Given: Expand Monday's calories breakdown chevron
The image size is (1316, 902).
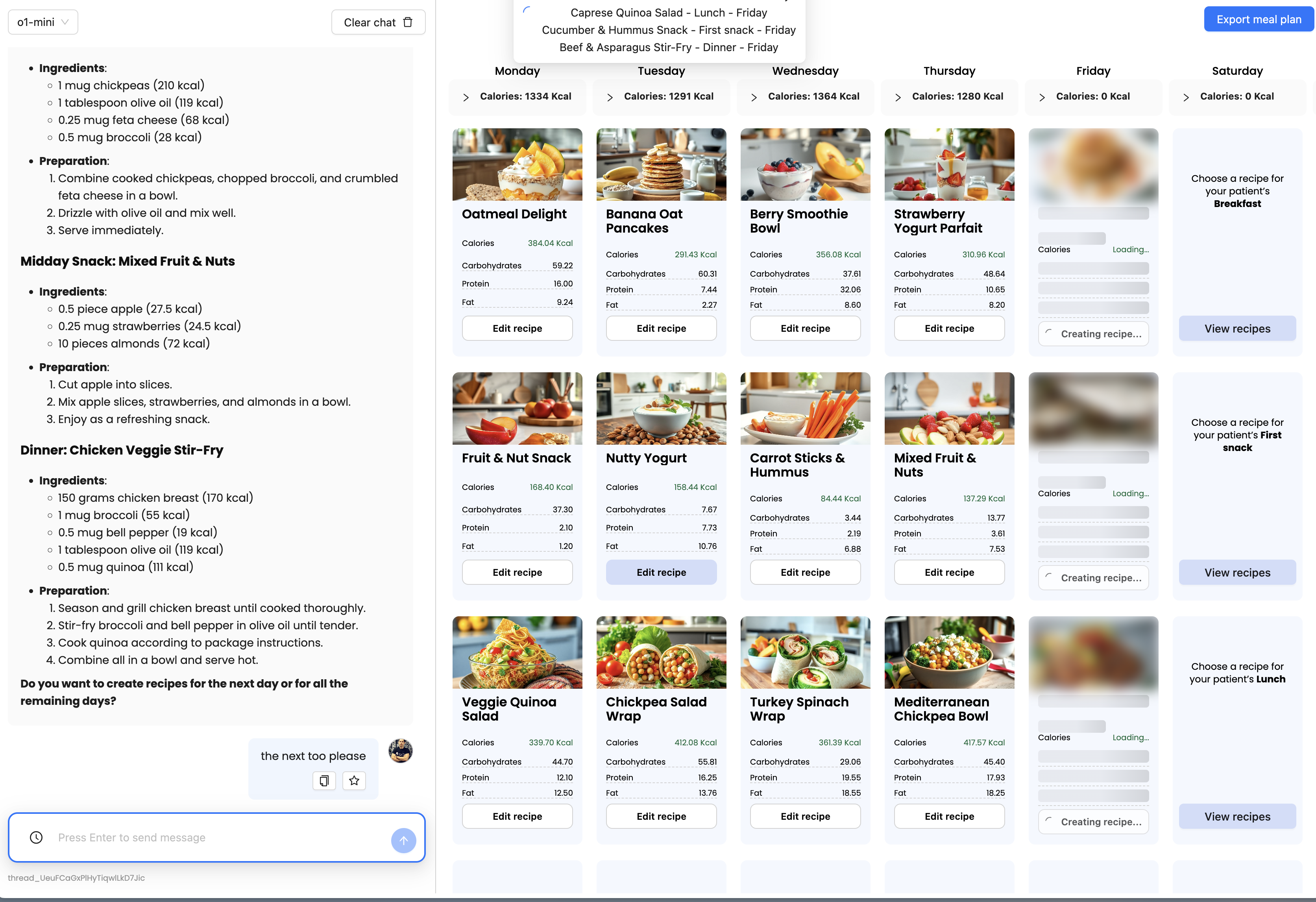Looking at the screenshot, I should [x=466, y=97].
